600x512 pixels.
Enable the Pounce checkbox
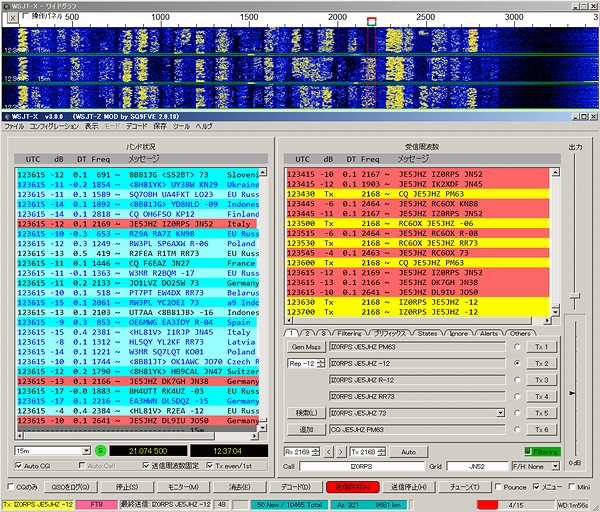coord(498,486)
